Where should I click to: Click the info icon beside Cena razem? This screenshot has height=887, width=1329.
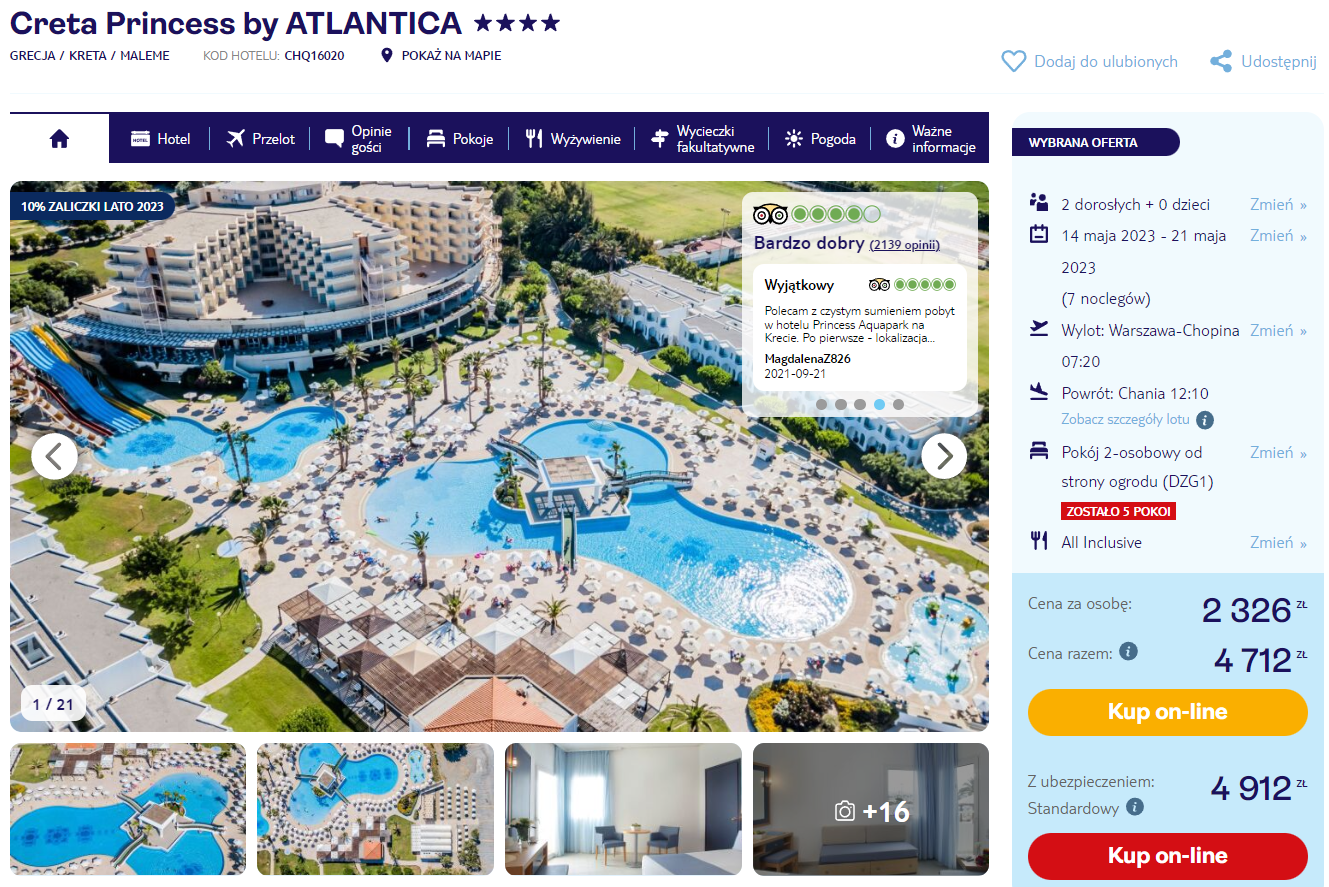click(1128, 652)
